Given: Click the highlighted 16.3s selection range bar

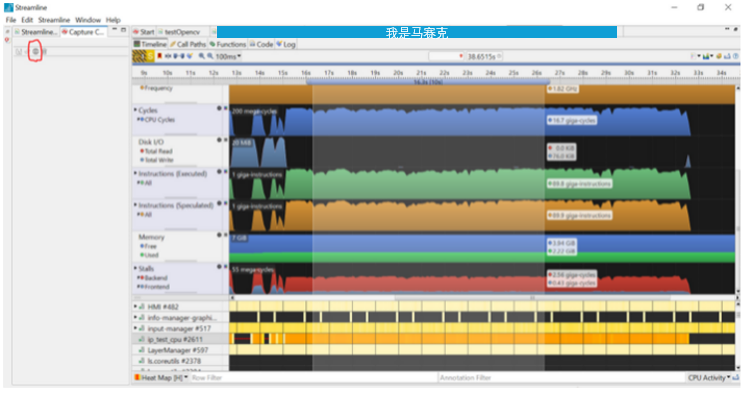Looking at the screenshot, I should coord(427,82).
